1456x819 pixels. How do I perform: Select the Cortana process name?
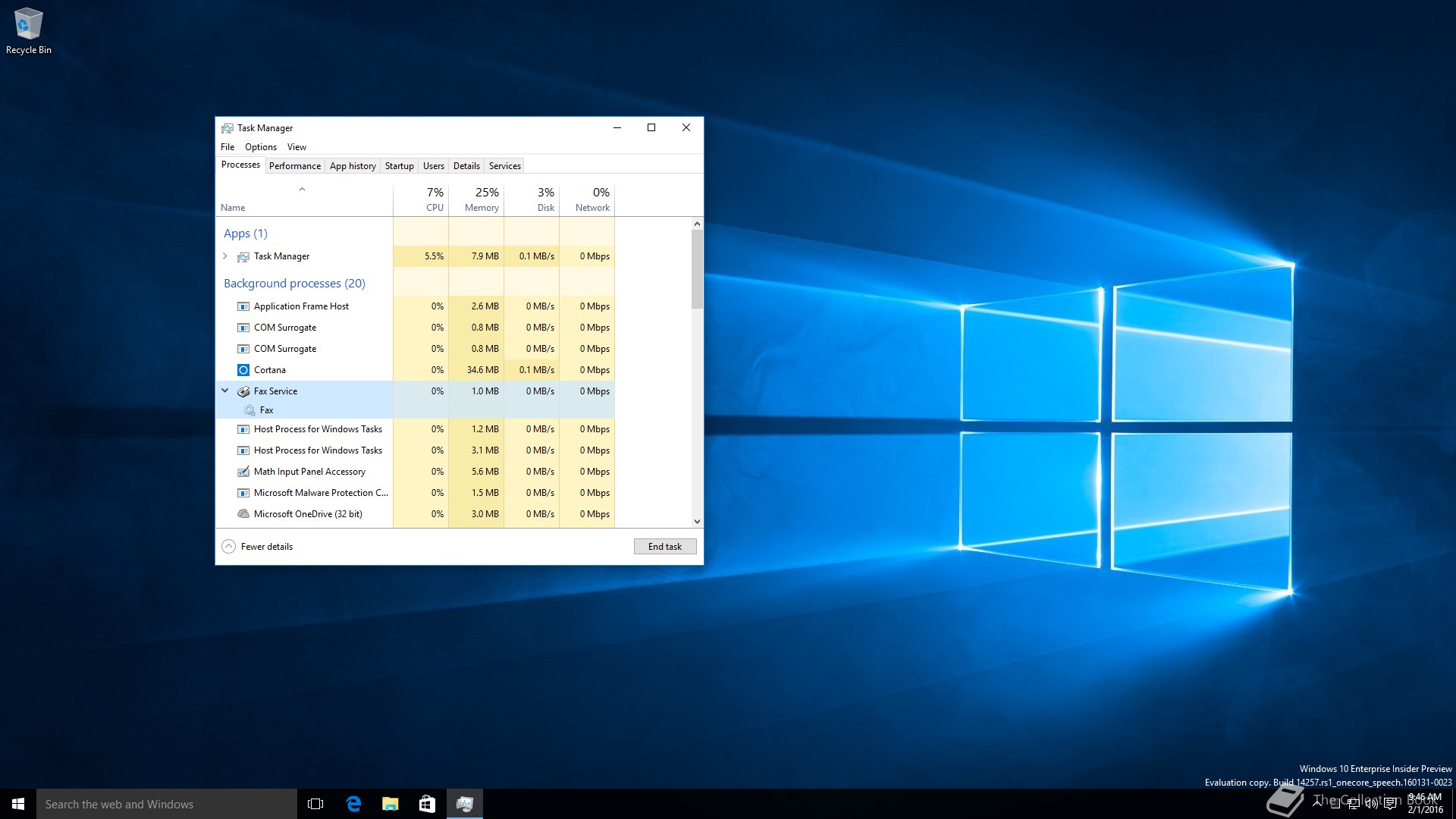(x=270, y=370)
